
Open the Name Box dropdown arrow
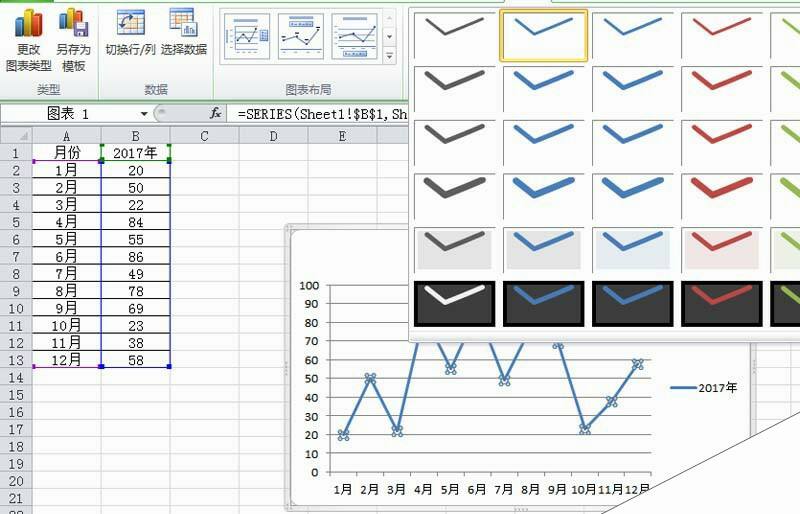(x=144, y=114)
